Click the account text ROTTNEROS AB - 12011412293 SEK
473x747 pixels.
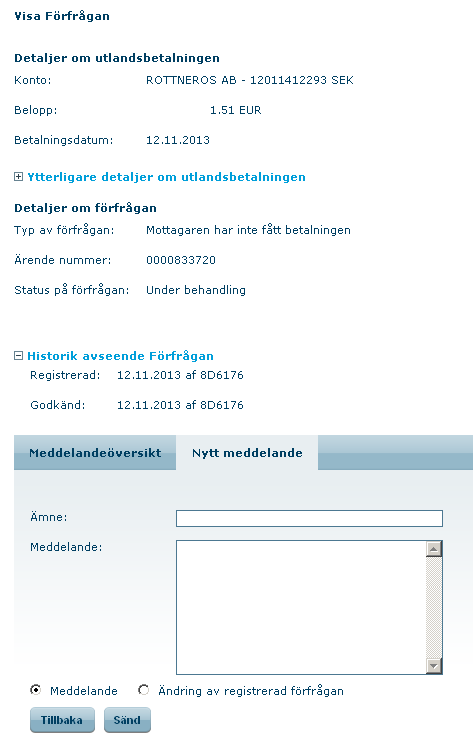click(x=250, y=80)
